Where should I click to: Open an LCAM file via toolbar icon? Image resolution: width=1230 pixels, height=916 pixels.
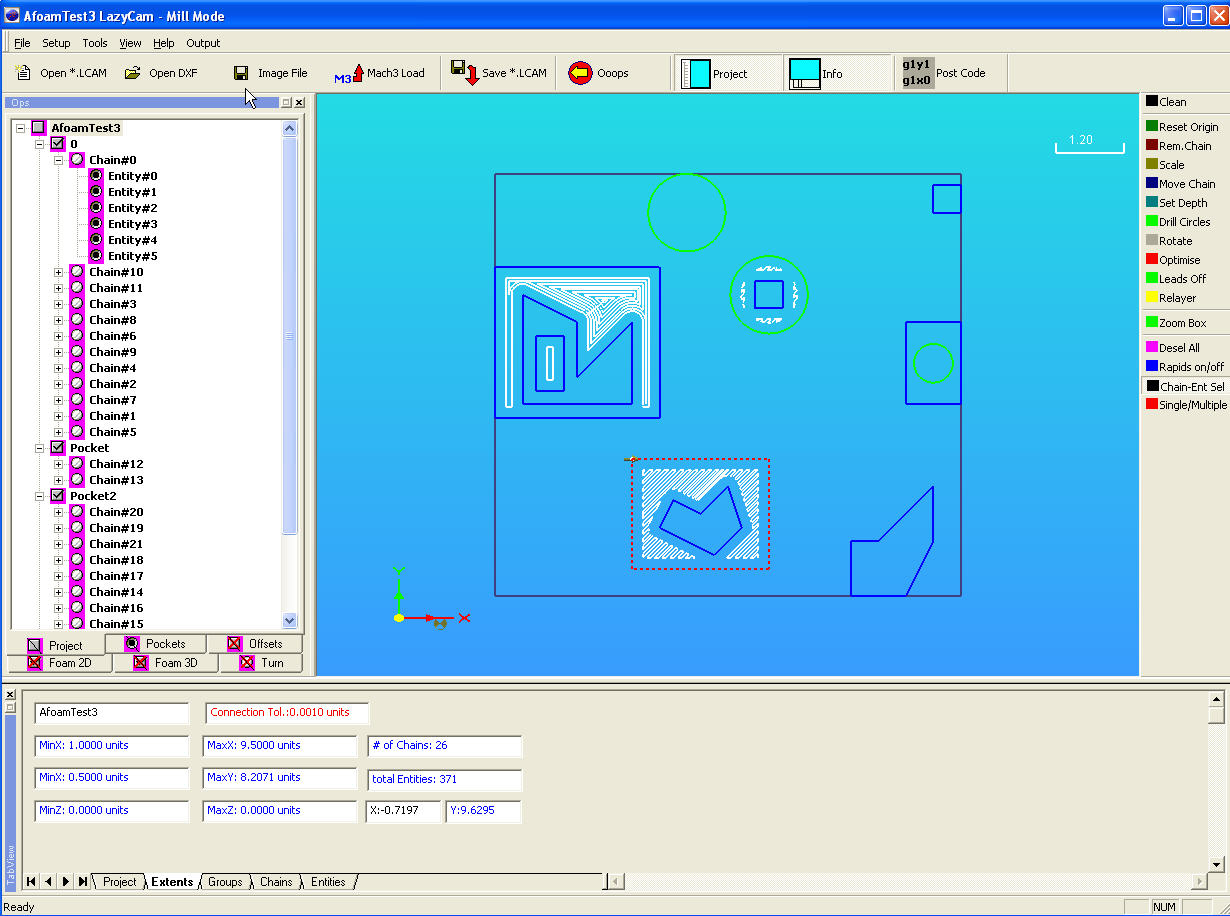click(x=24, y=73)
